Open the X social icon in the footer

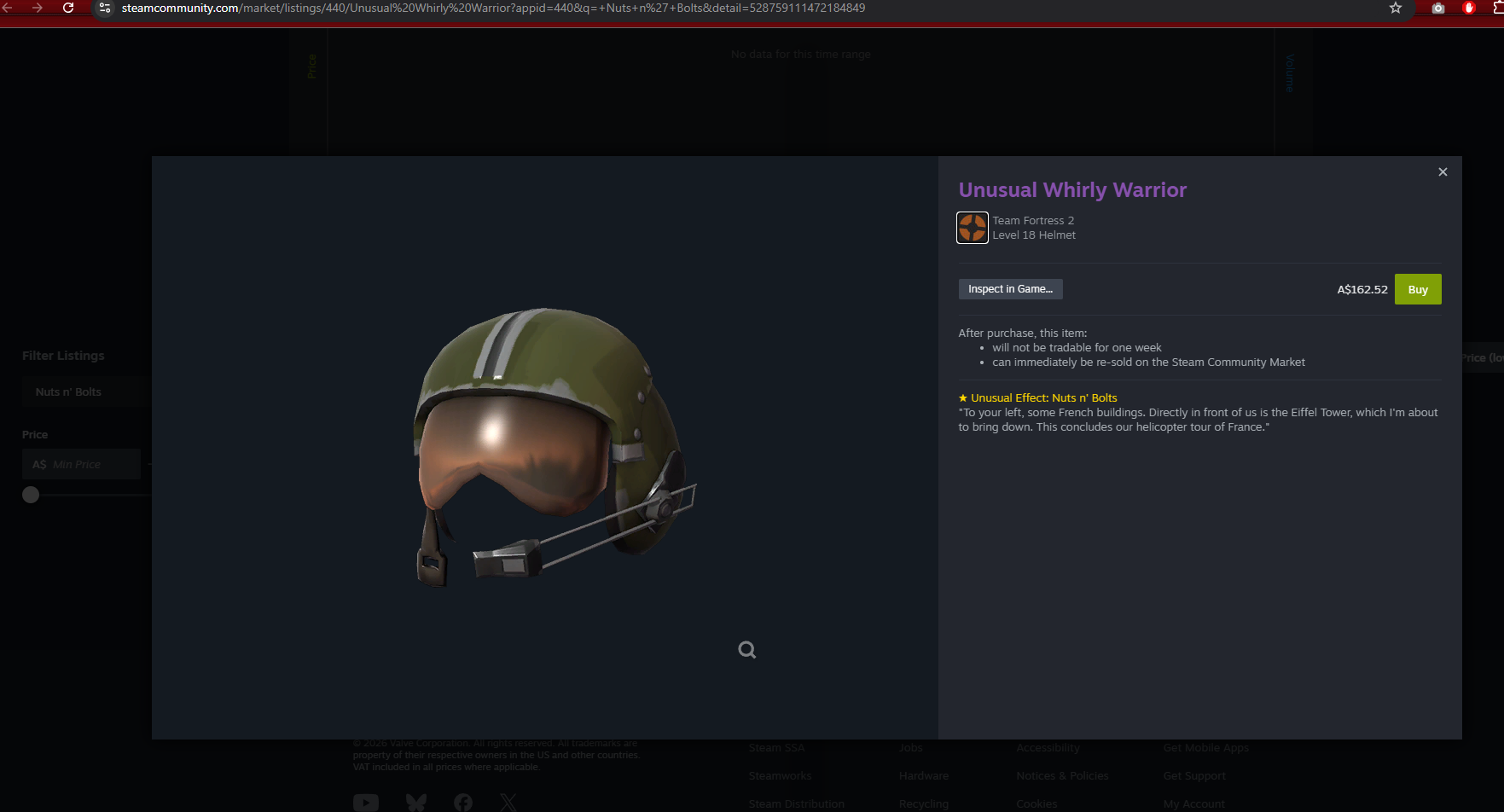(x=508, y=803)
